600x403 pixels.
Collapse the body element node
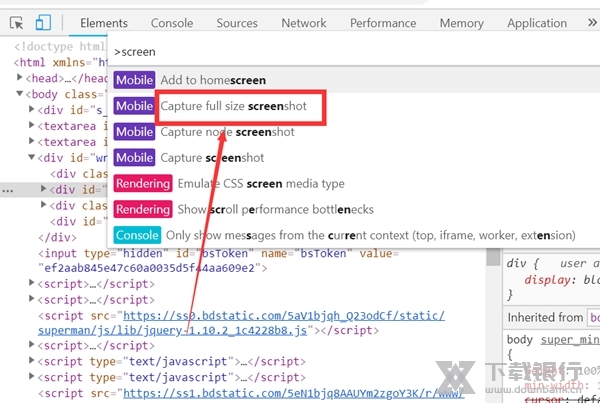coord(19,94)
